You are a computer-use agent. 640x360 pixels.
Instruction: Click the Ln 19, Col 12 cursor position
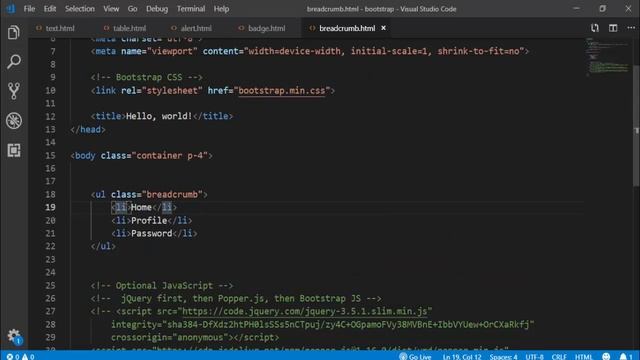click(x=462, y=356)
